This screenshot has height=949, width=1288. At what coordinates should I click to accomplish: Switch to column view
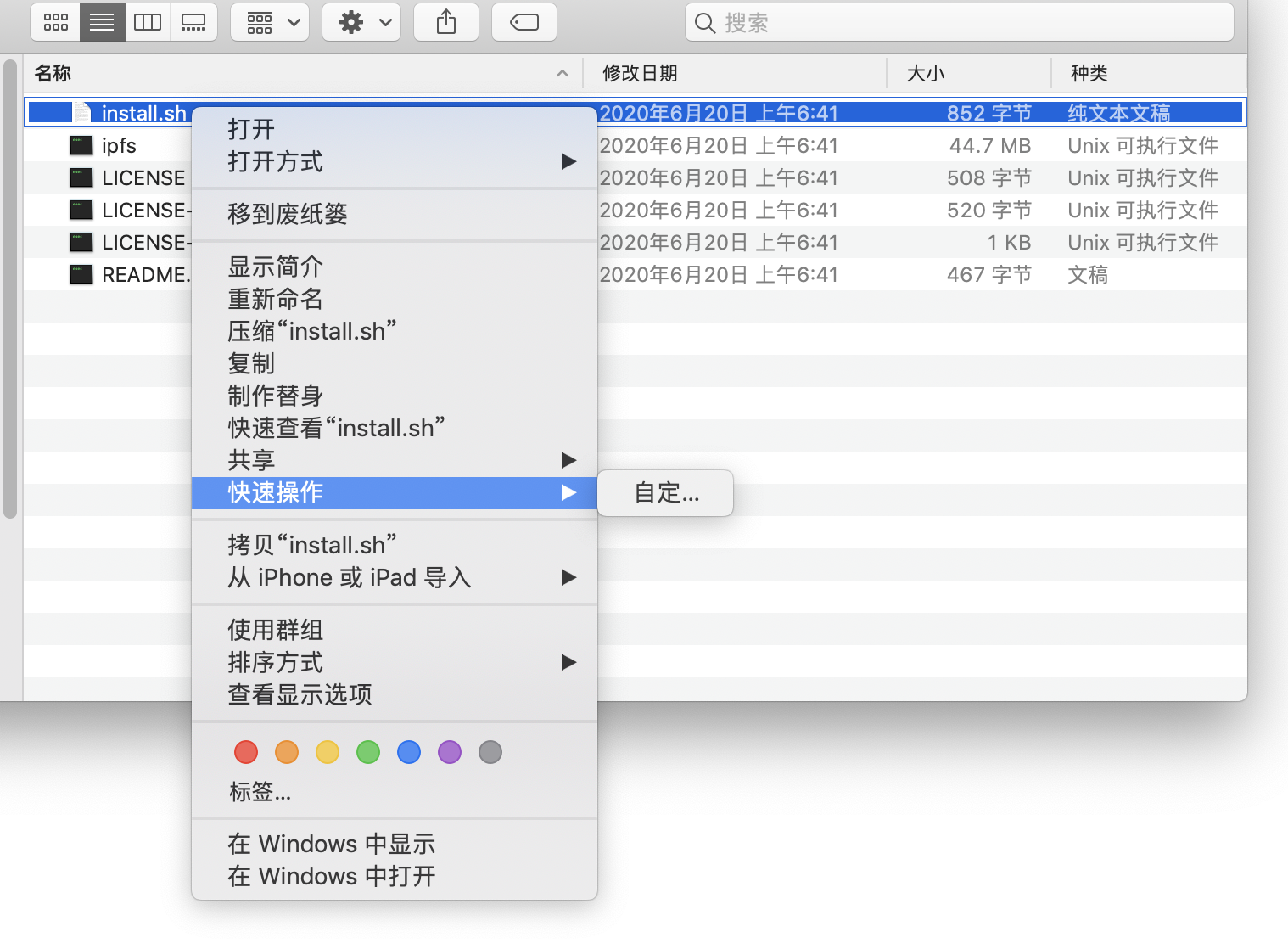pyautogui.click(x=148, y=22)
